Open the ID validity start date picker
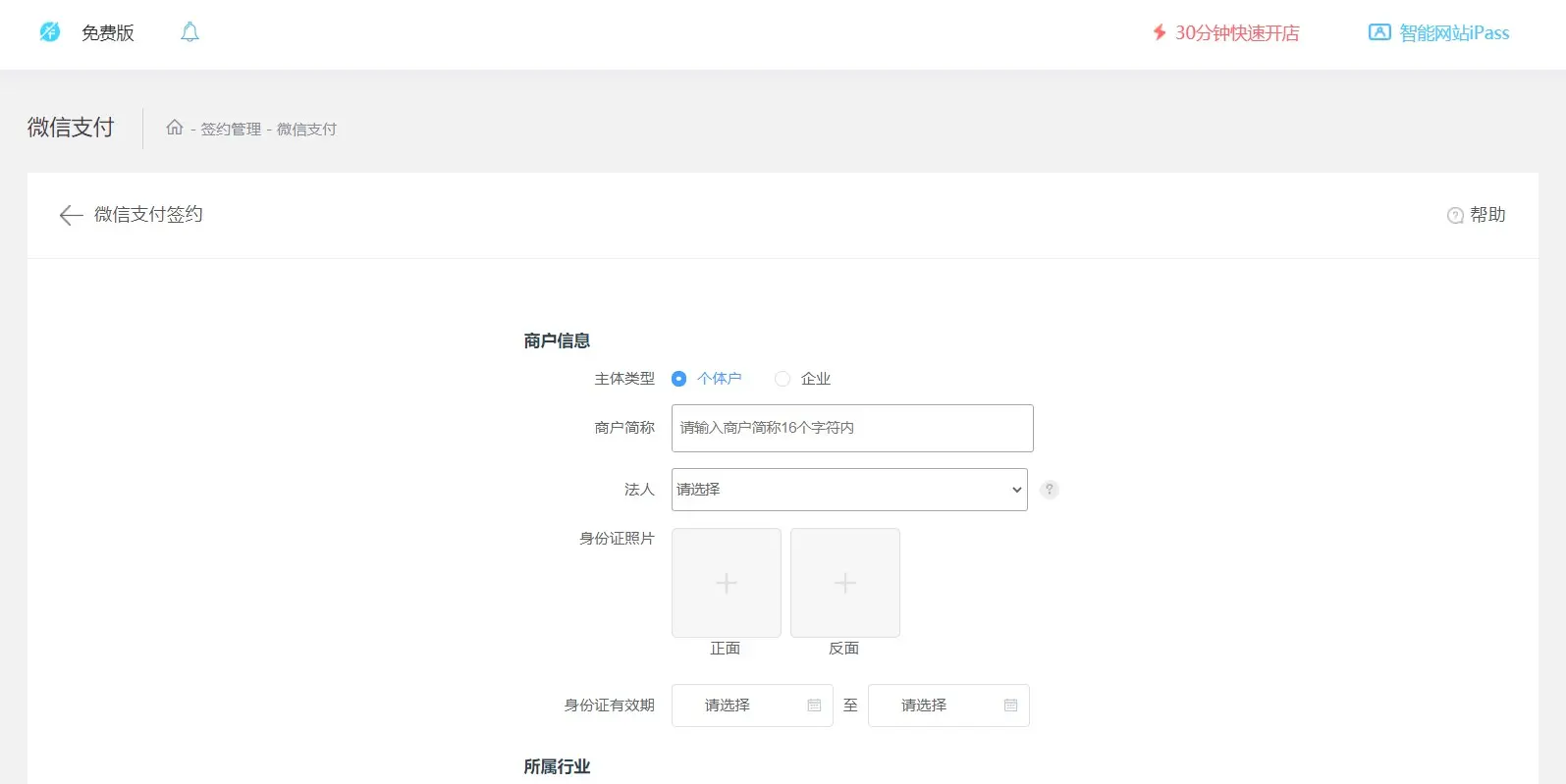1566x784 pixels. (752, 706)
